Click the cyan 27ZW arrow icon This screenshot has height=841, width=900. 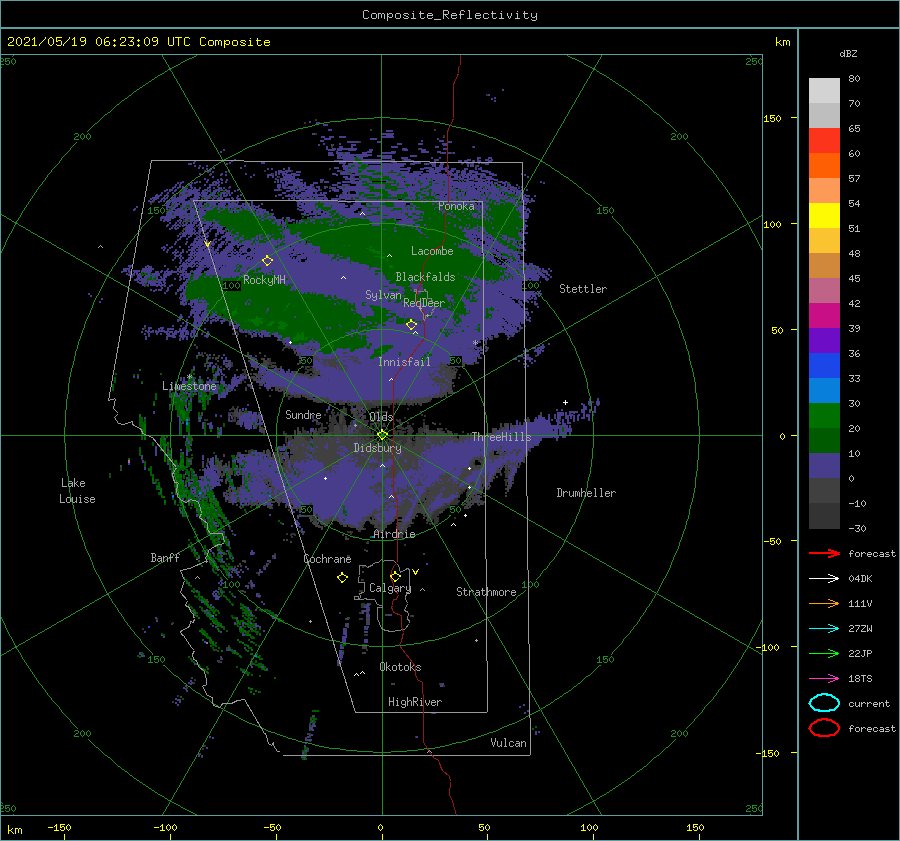[824, 628]
